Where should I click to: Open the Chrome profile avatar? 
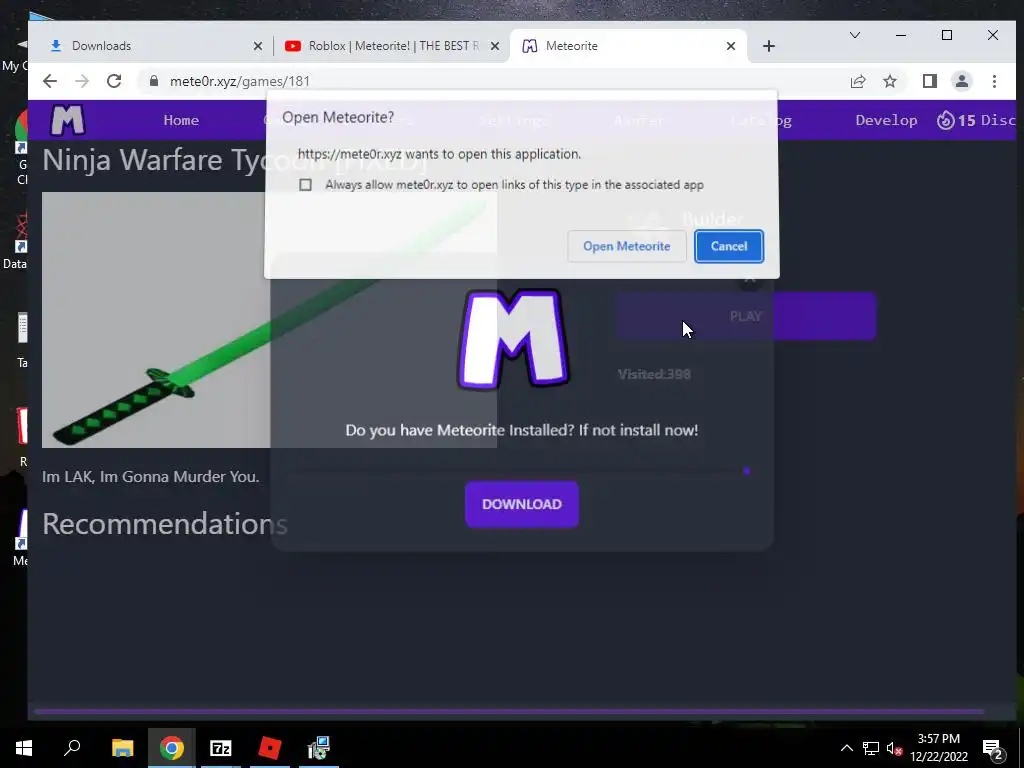961,81
